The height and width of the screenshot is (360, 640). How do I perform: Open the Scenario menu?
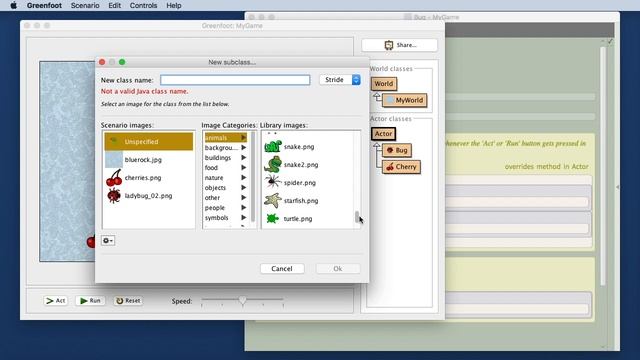pos(85,5)
